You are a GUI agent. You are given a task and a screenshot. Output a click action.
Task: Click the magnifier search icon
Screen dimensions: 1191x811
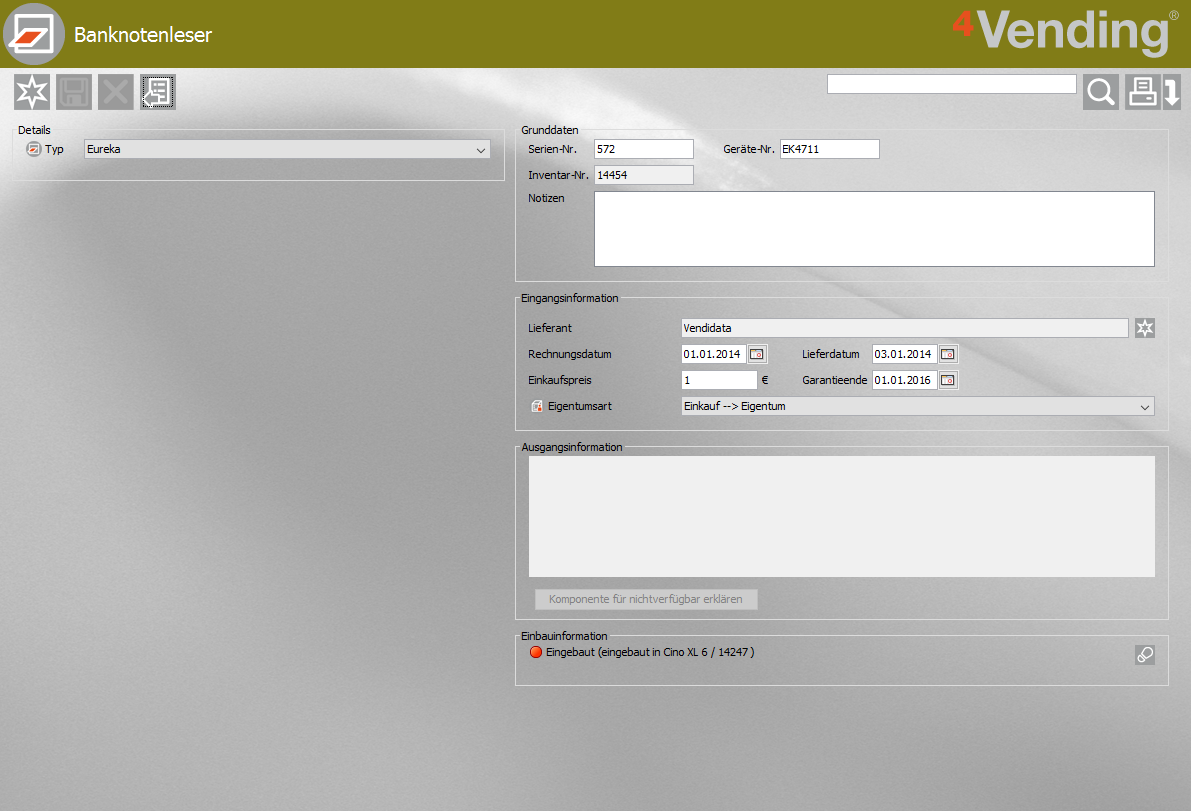[1101, 92]
